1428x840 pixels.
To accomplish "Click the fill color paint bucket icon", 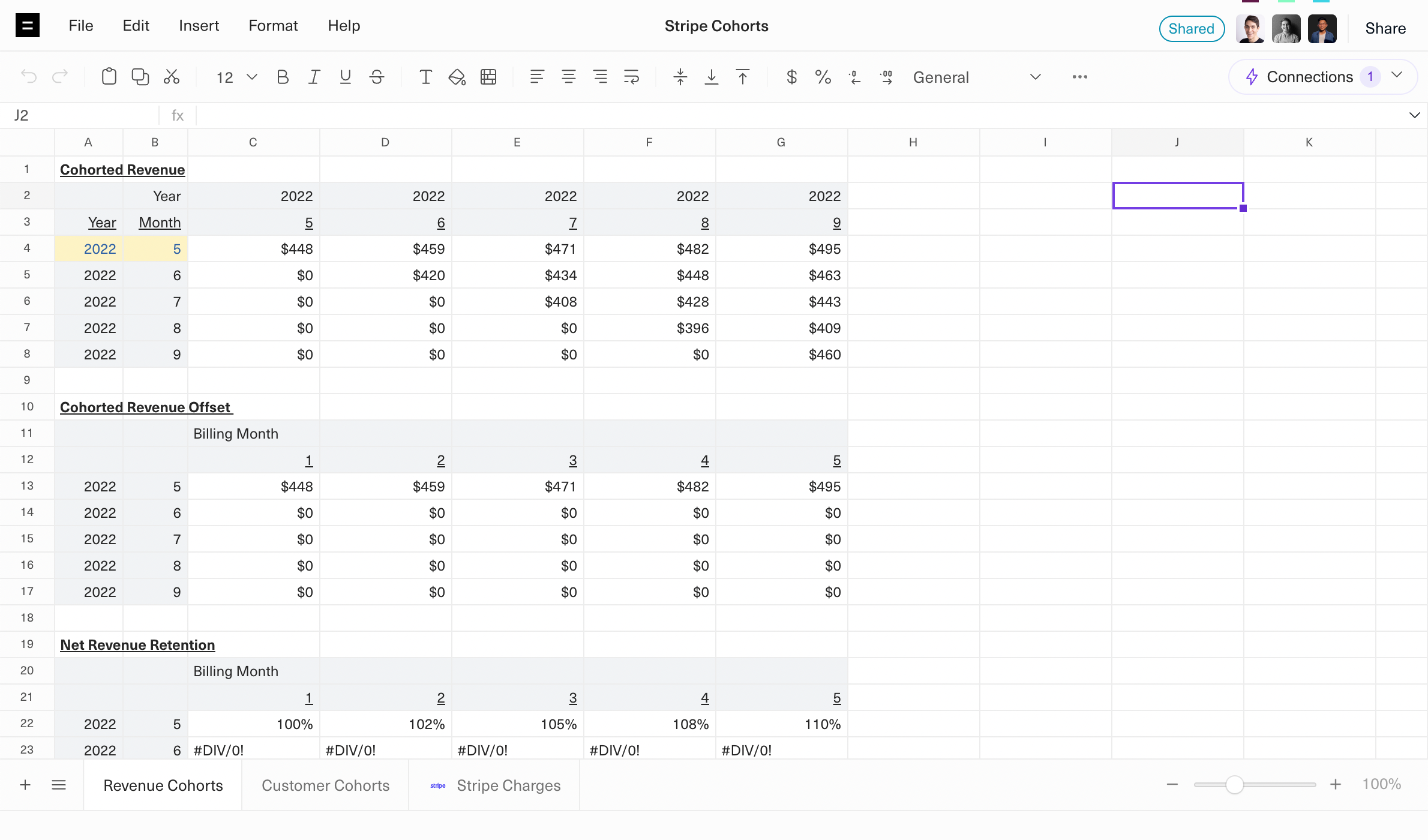I will coord(457,77).
